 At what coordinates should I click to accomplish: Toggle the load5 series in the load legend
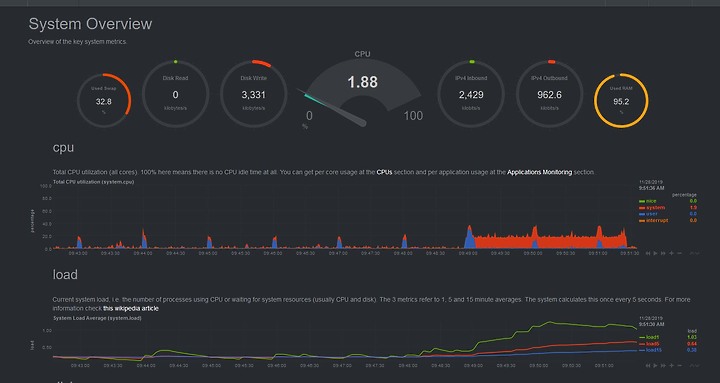(x=649, y=344)
